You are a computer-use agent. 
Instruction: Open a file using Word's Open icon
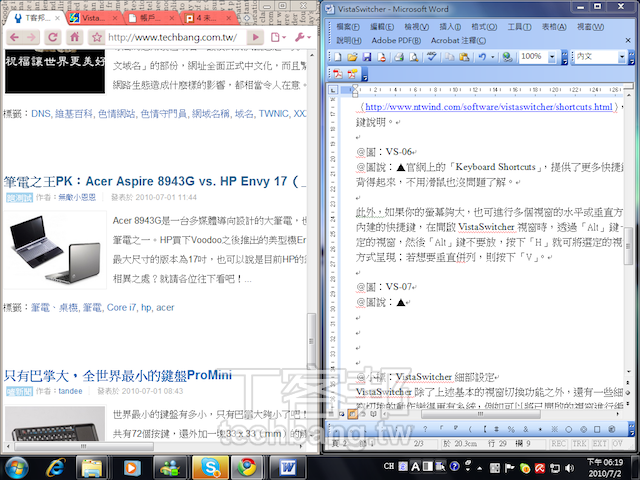(x=351, y=57)
